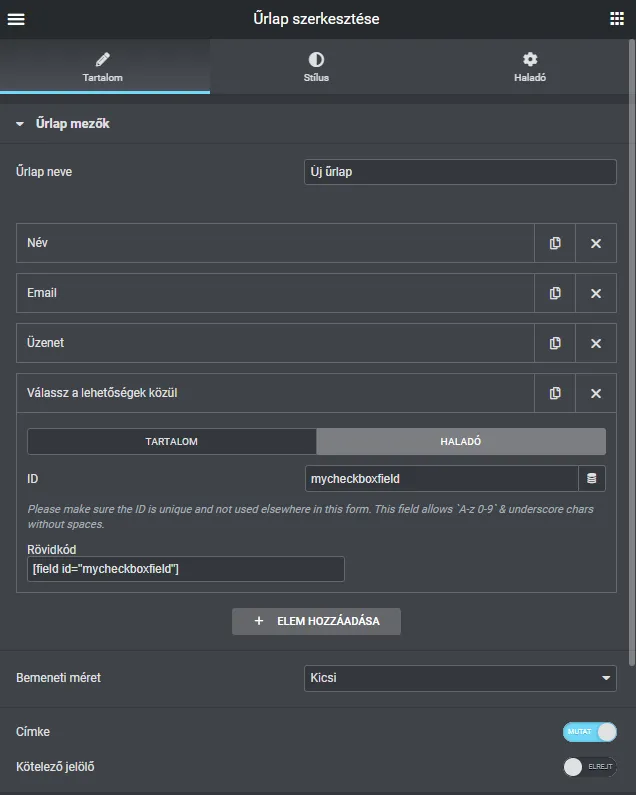The width and height of the screenshot is (636, 795).
Task: Duplicate the Email field
Action: point(555,293)
